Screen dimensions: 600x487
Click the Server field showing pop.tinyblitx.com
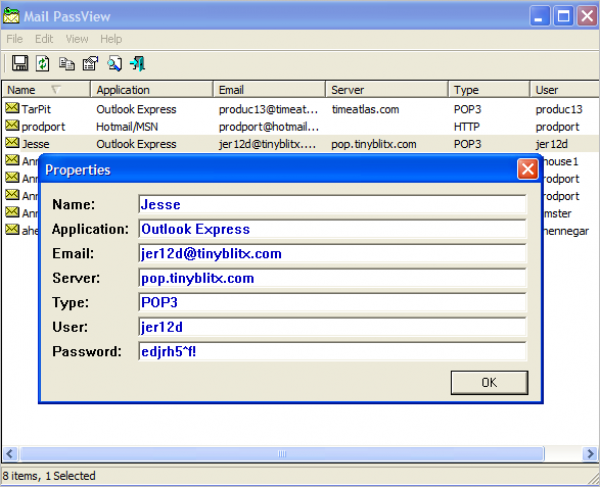333,278
